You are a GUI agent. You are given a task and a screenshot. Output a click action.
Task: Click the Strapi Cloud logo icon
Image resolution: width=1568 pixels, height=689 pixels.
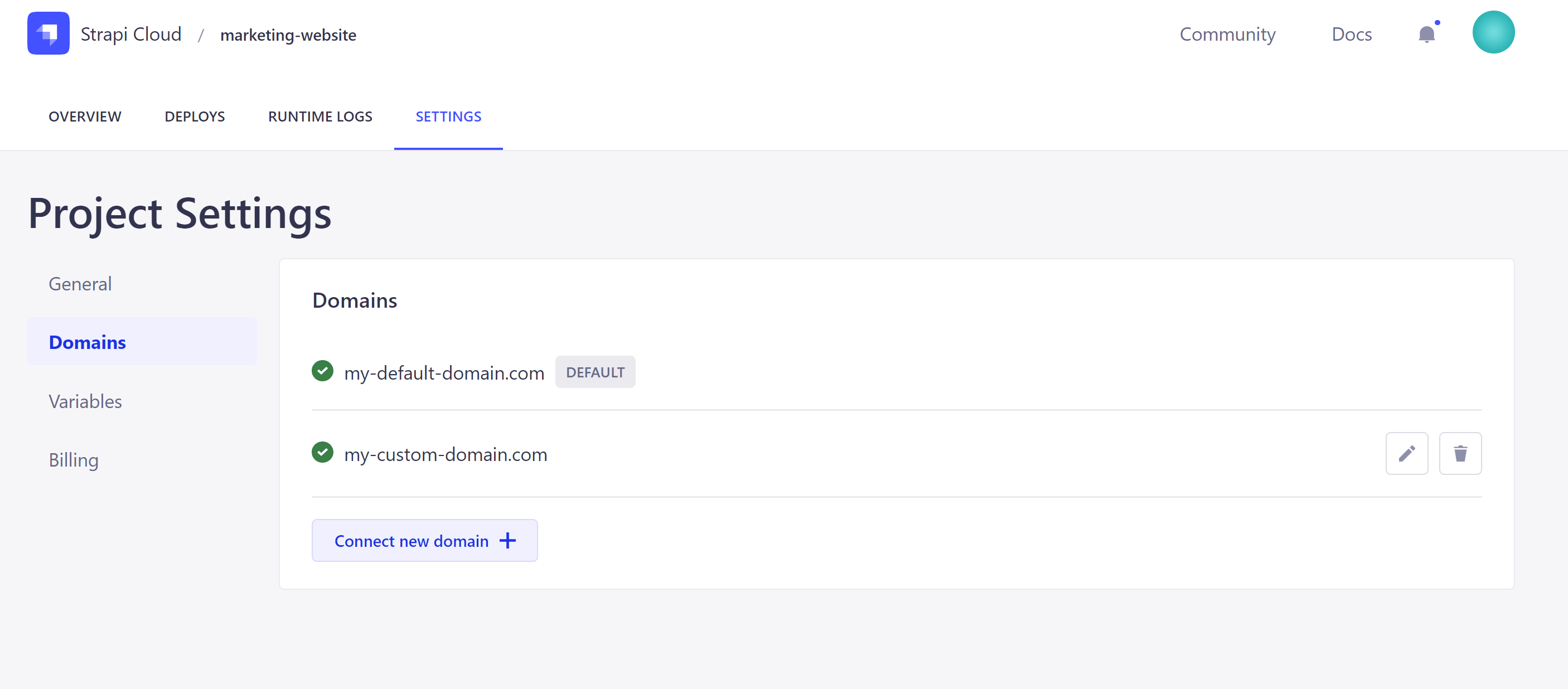pos(48,33)
